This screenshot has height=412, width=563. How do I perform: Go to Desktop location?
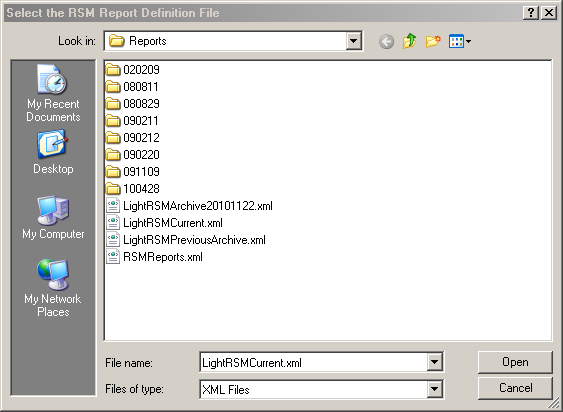pos(53,153)
